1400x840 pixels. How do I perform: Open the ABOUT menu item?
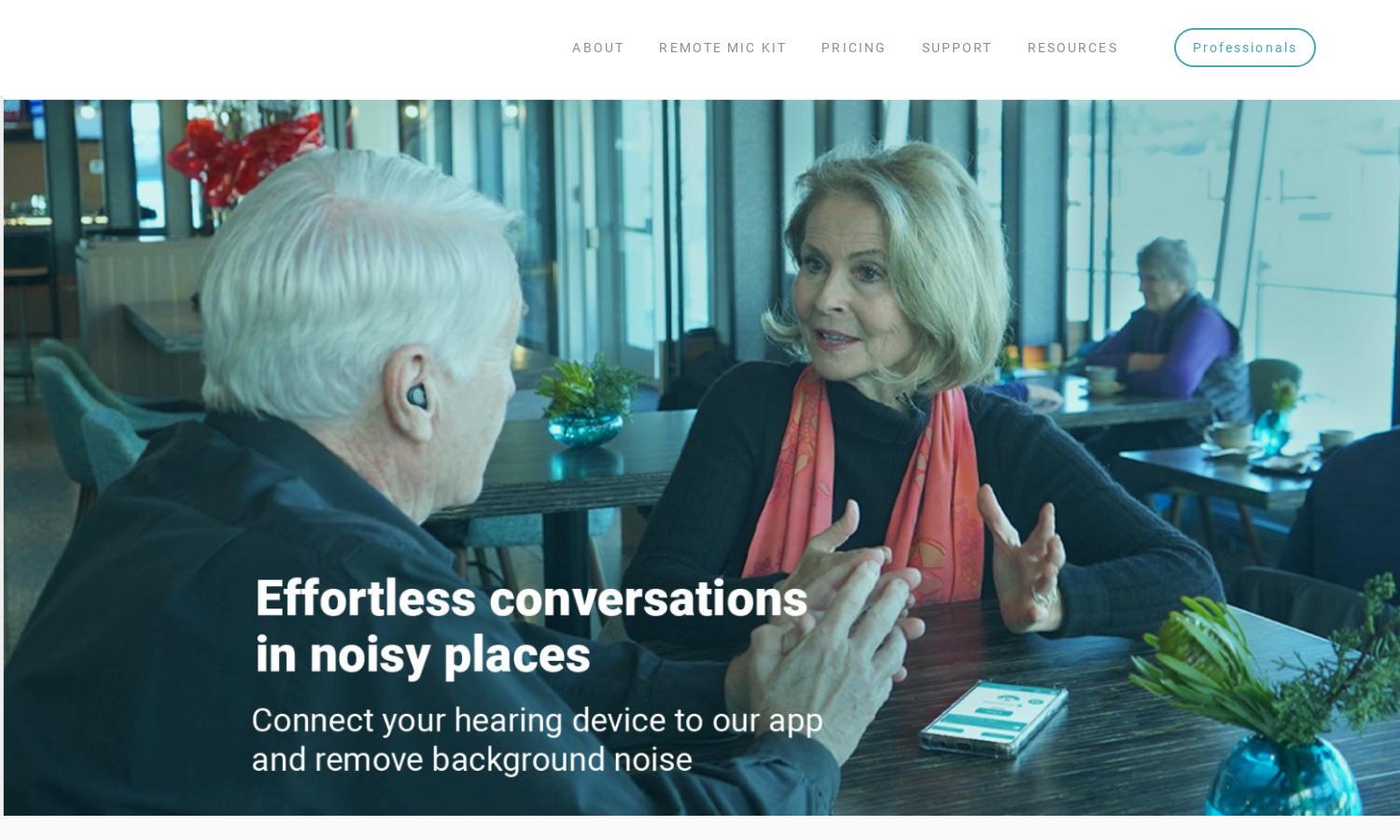click(597, 48)
